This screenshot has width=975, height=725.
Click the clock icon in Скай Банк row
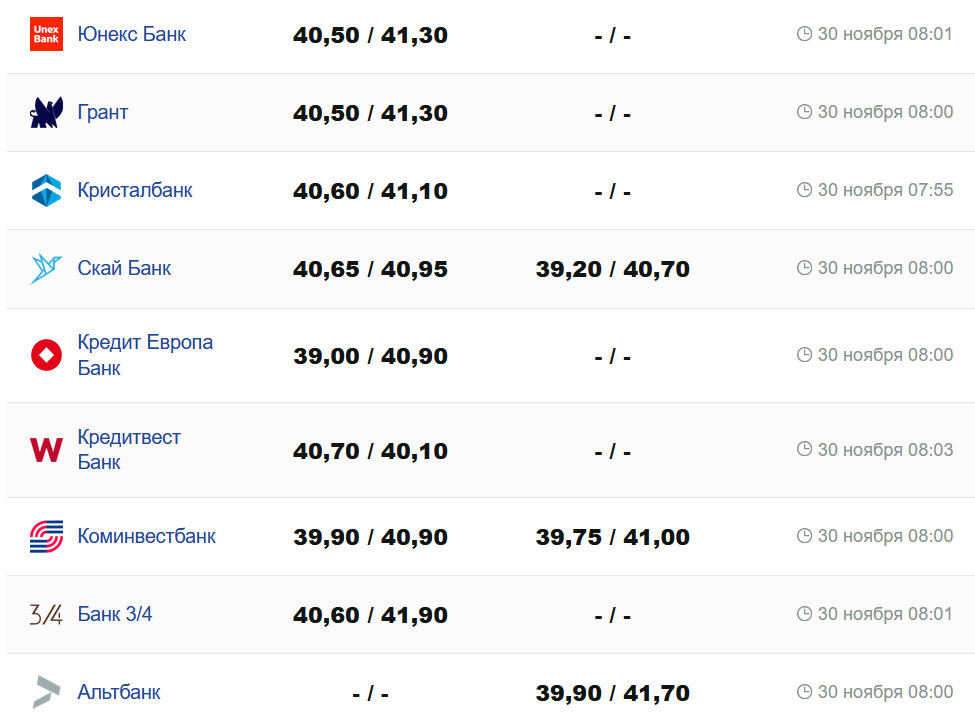coord(804,268)
